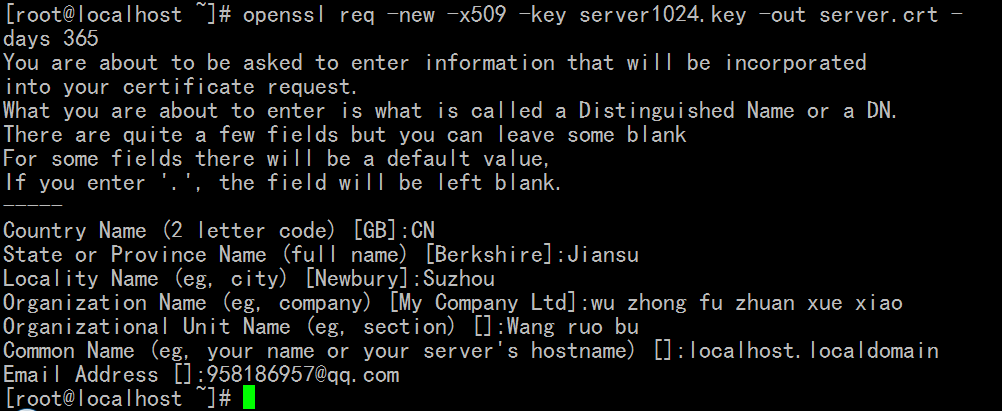The height and width of the screenshot is (411, 1002).
Task: Click the 'Email Address' prompt label
Action: coord(81,375)
